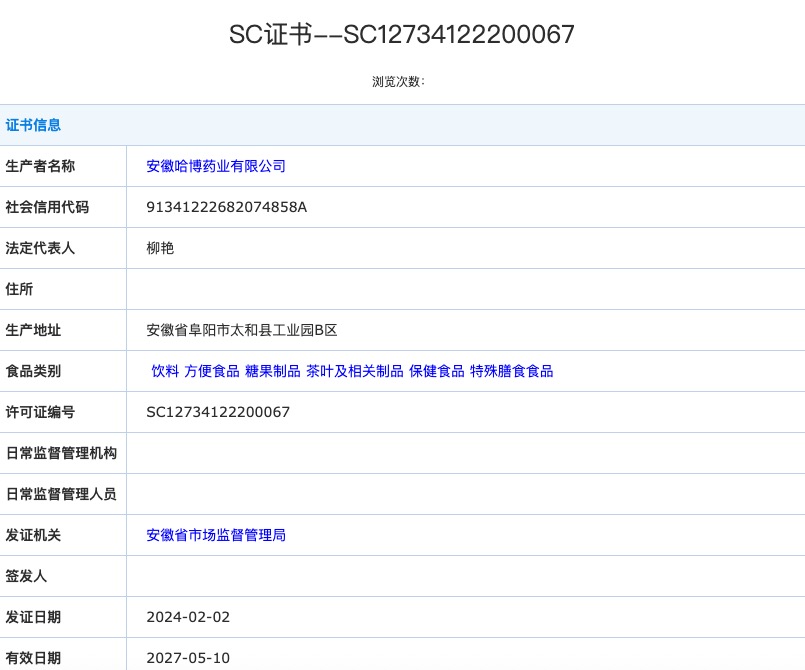Open the 保健食品 category link
Image resolution: width=805 pixels, height=670 pixels.
coord(436,371)
